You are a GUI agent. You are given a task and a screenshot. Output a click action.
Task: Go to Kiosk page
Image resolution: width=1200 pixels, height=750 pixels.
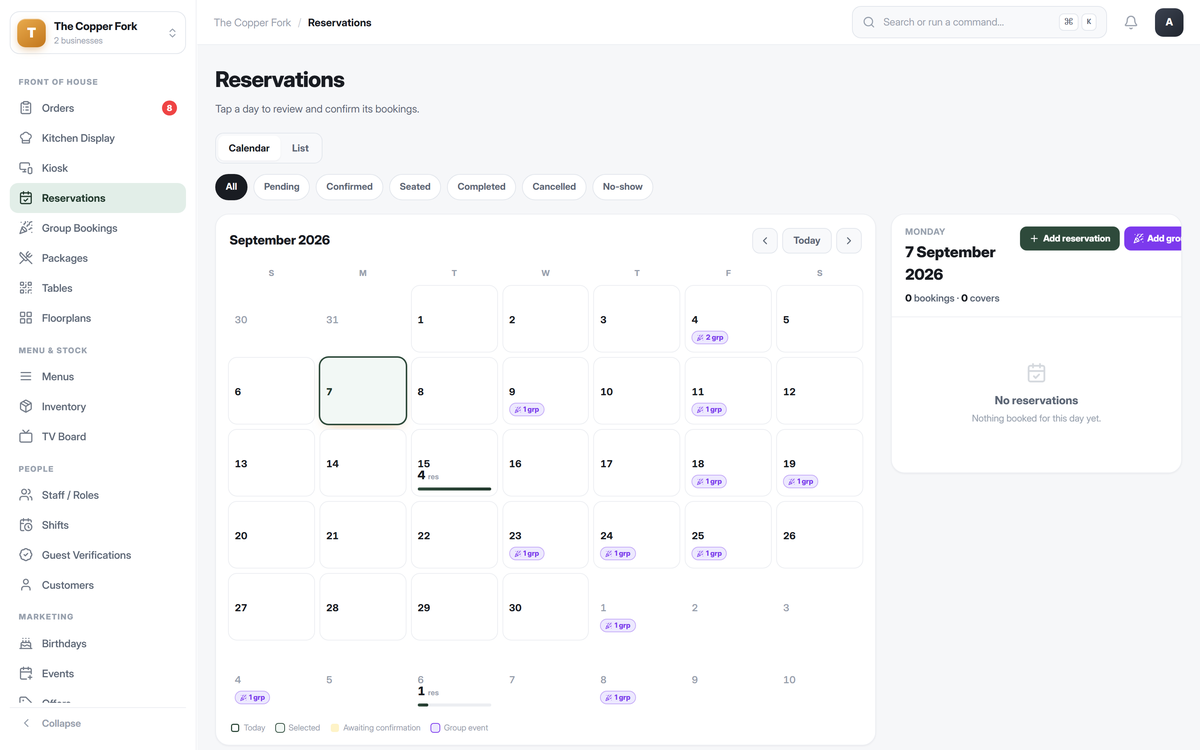98,168
